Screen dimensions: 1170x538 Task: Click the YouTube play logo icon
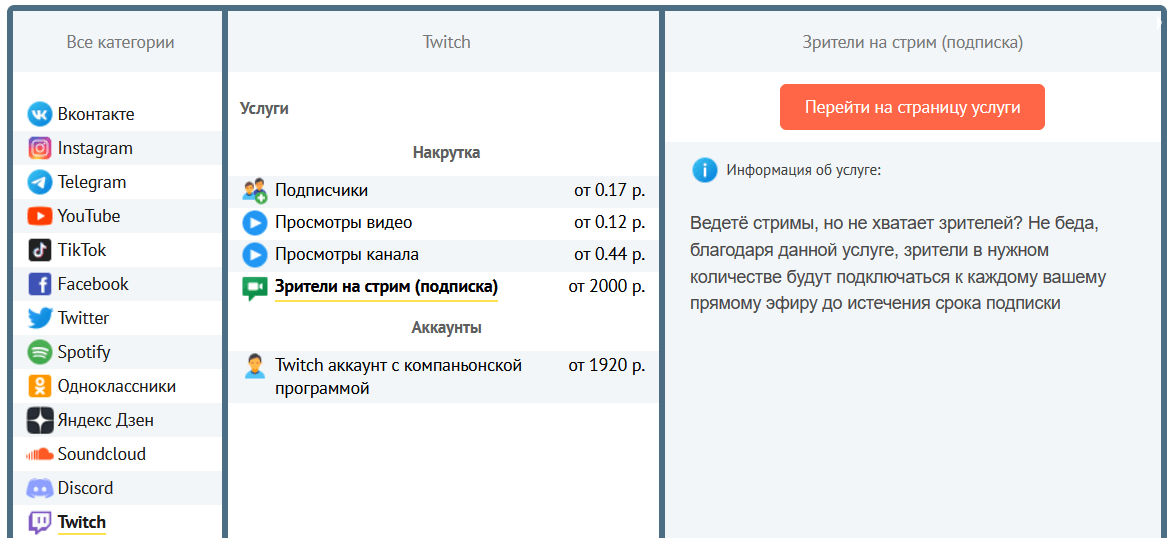pos(40,216)
